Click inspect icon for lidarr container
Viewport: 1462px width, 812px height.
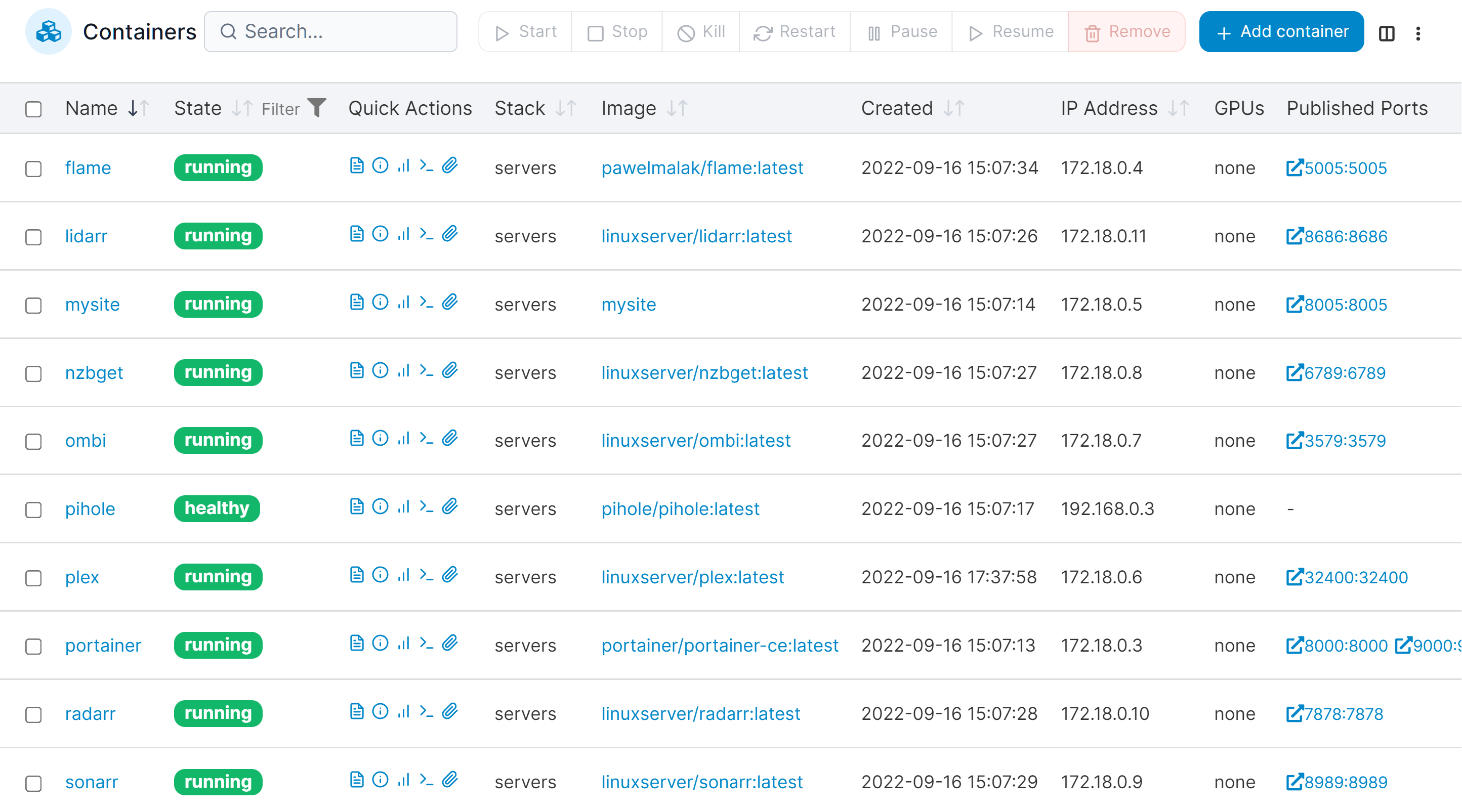380,234
